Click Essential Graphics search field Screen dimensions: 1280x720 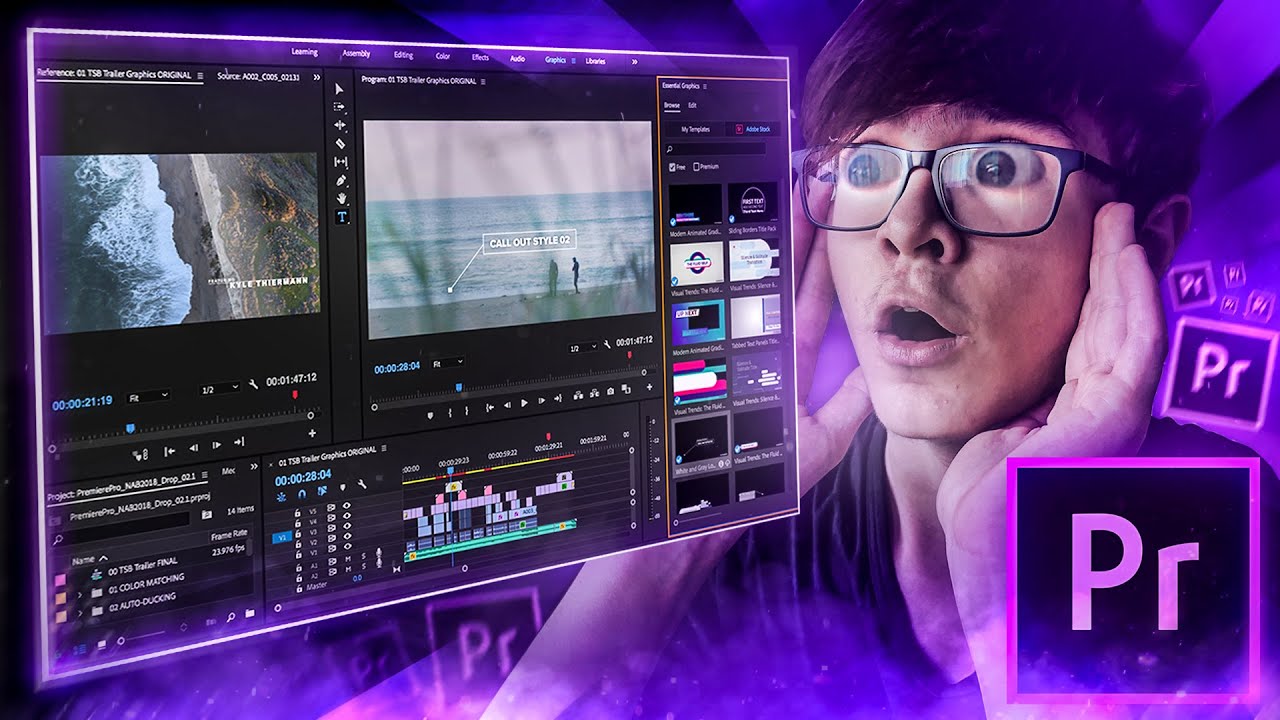pyautogui.click(x=716, y=148)
